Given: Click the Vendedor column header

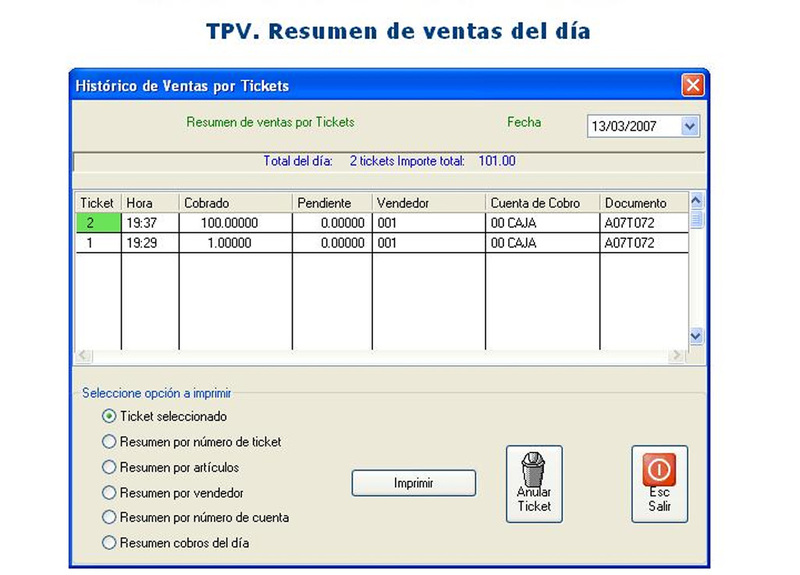Looking at the screenshot, I should tap(429, 203).
